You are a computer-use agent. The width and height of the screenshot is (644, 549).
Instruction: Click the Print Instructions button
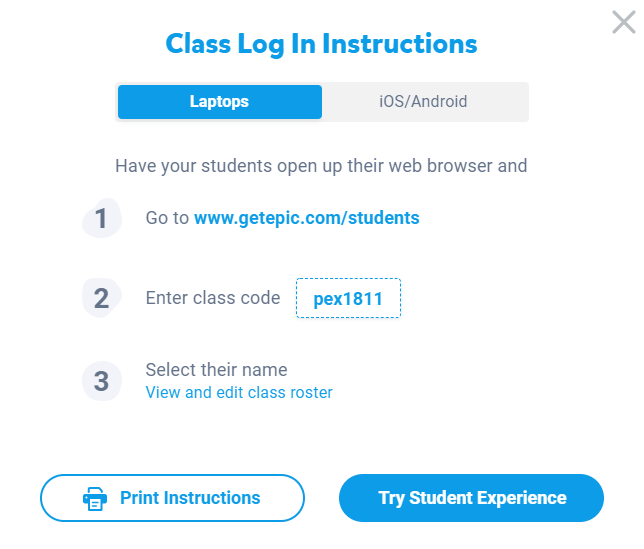(172, 498)
